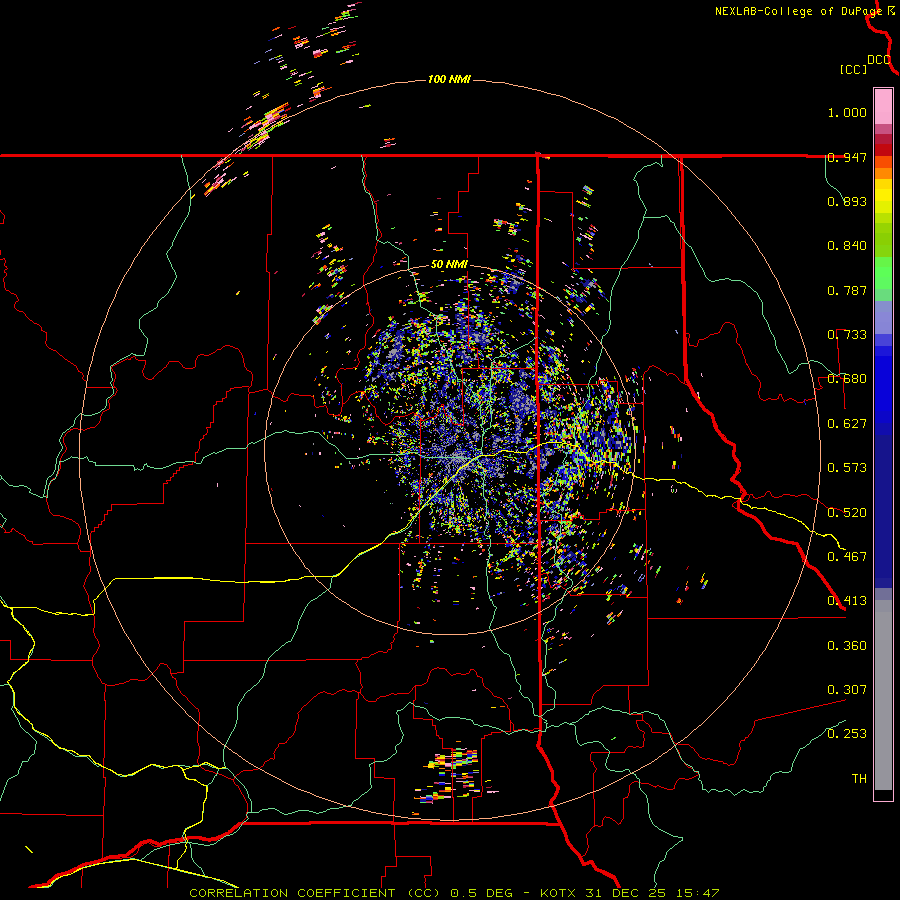Image resolution: width=900 pixels, height=900 pixels.
Task: Click the 1.000 value on the scale
Action: 847,112
